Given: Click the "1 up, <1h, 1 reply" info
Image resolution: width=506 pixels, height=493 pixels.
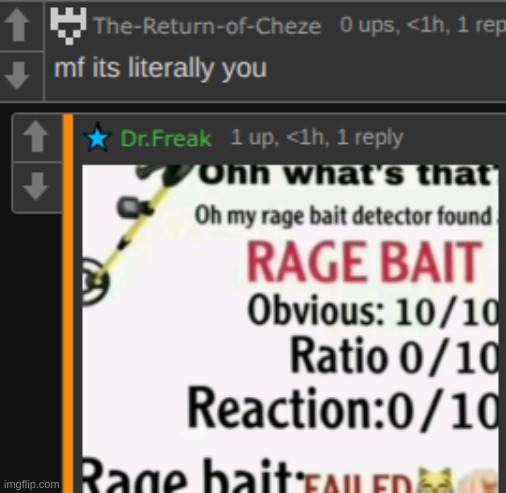Looking at the screenshot, I should coord(317,137).
